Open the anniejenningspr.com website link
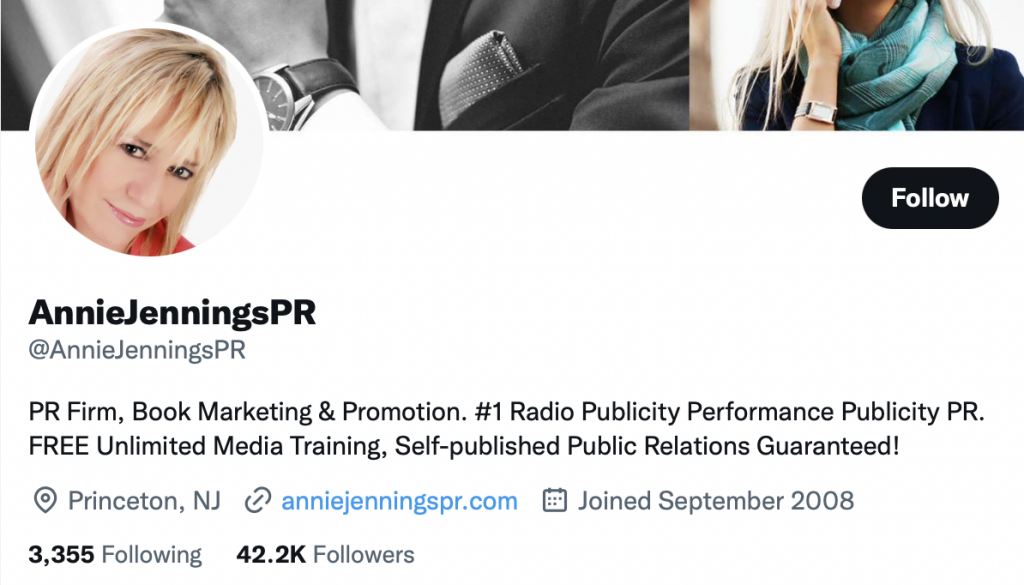 (x=399, y=501)
